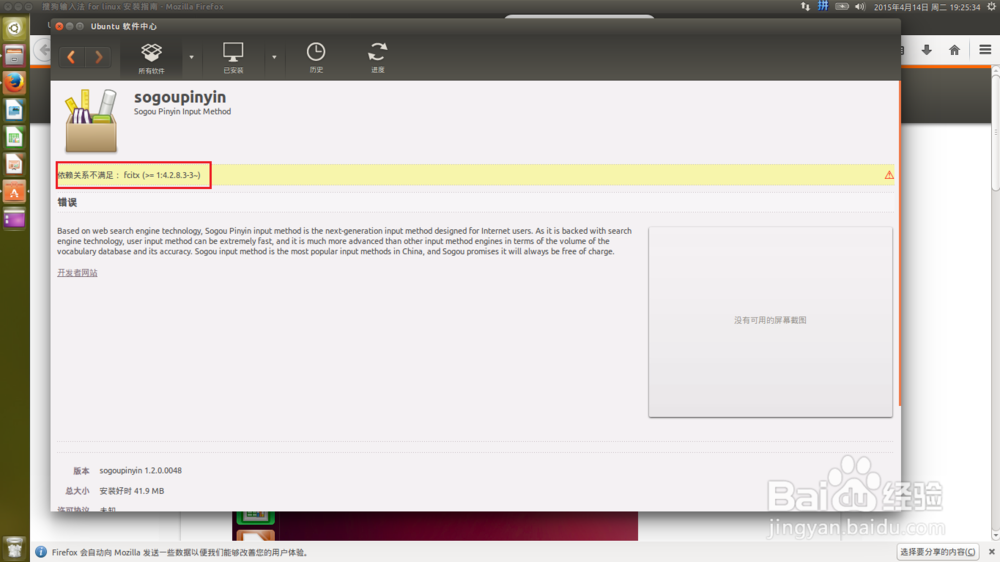
Task: Open the input method keyboard indicator
Action: pyautogui.click(x=823, y=6)
